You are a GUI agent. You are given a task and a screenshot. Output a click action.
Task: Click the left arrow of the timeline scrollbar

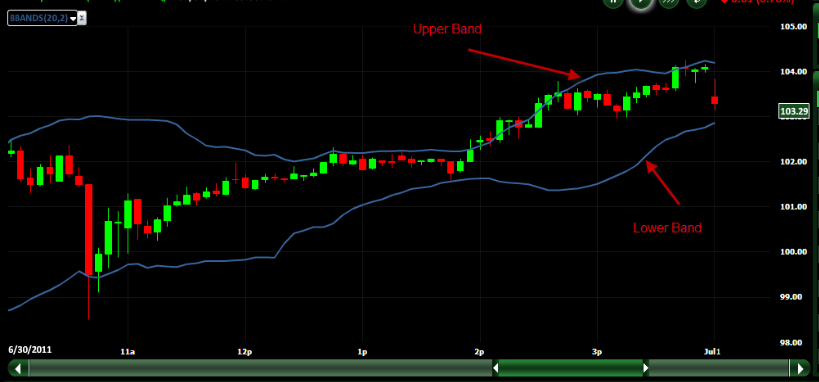pyautogui.click(x=18, y=368)
